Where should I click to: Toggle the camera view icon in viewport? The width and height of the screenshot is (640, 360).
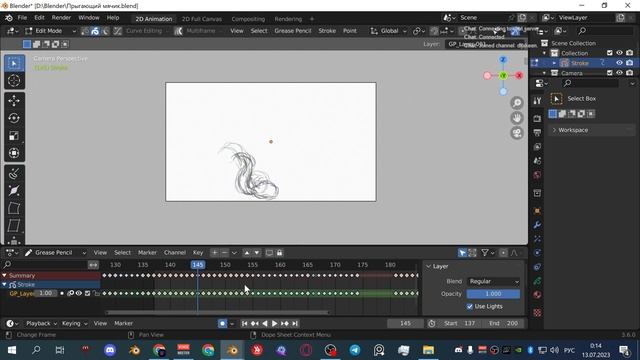click(x=517, y=133)
